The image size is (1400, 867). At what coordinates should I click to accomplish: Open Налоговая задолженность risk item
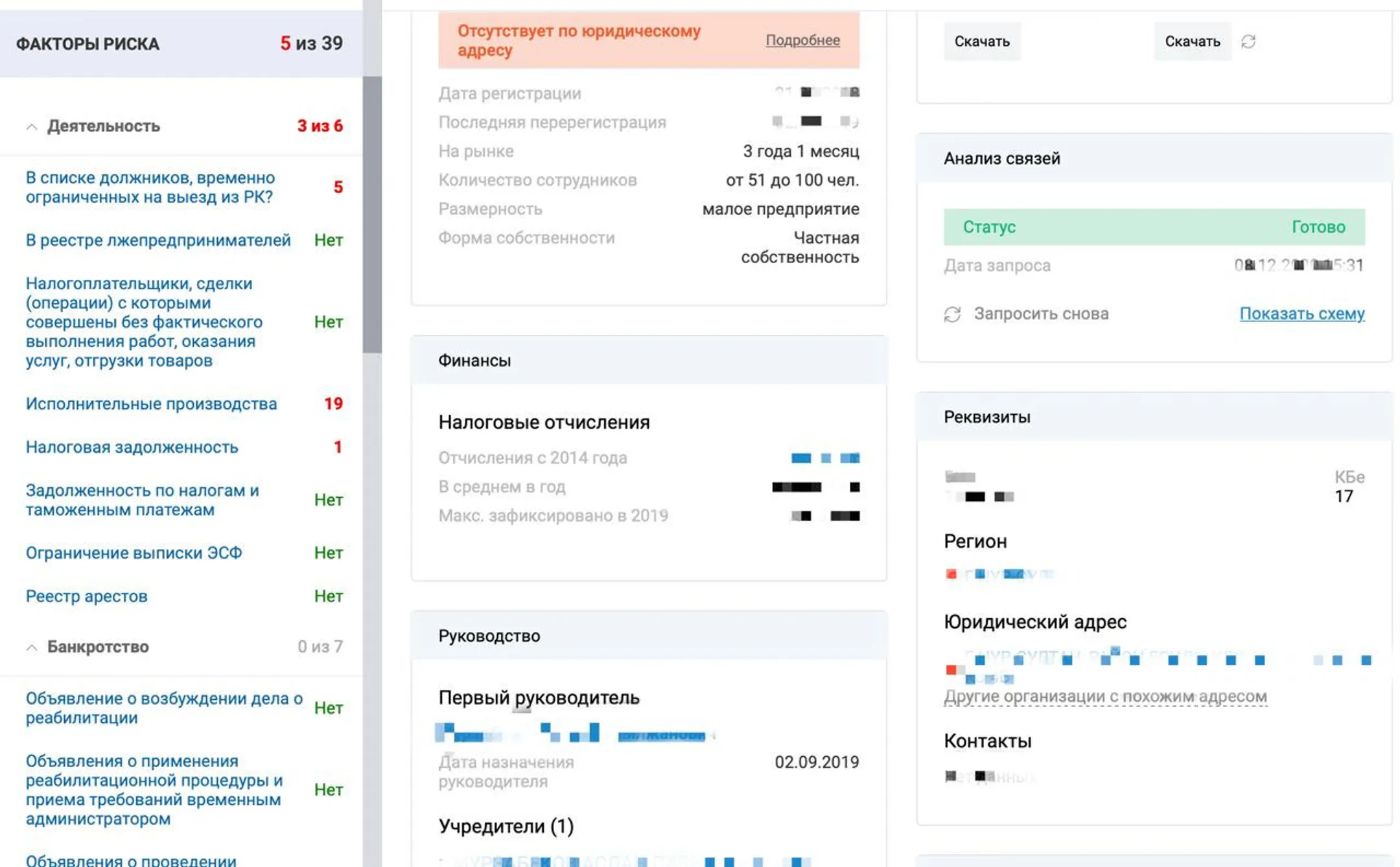(132, 447)
